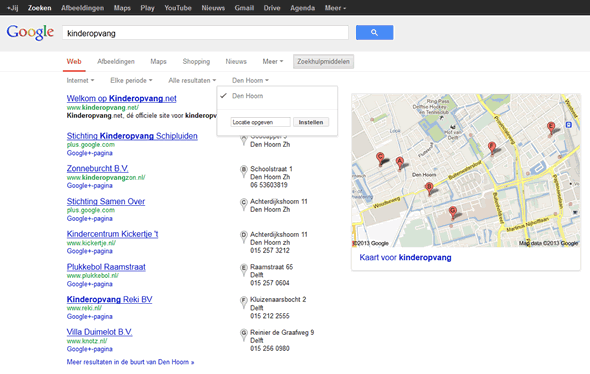Click map pin E on the map
Image resolution: width=590 pixels, height=374 pixels.
pos(551,128)
